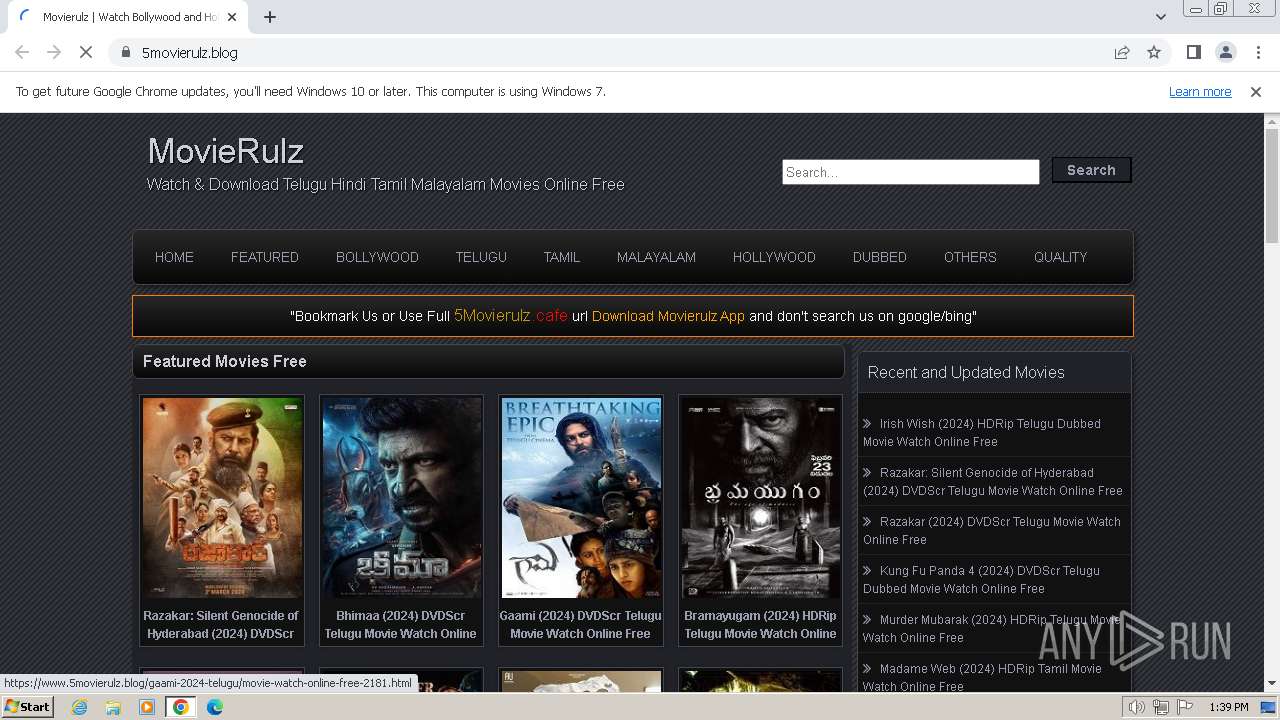Screen dimensions: 1280x720
Task: Open the DUBBED menu item
Action: (x=880, y=257)
